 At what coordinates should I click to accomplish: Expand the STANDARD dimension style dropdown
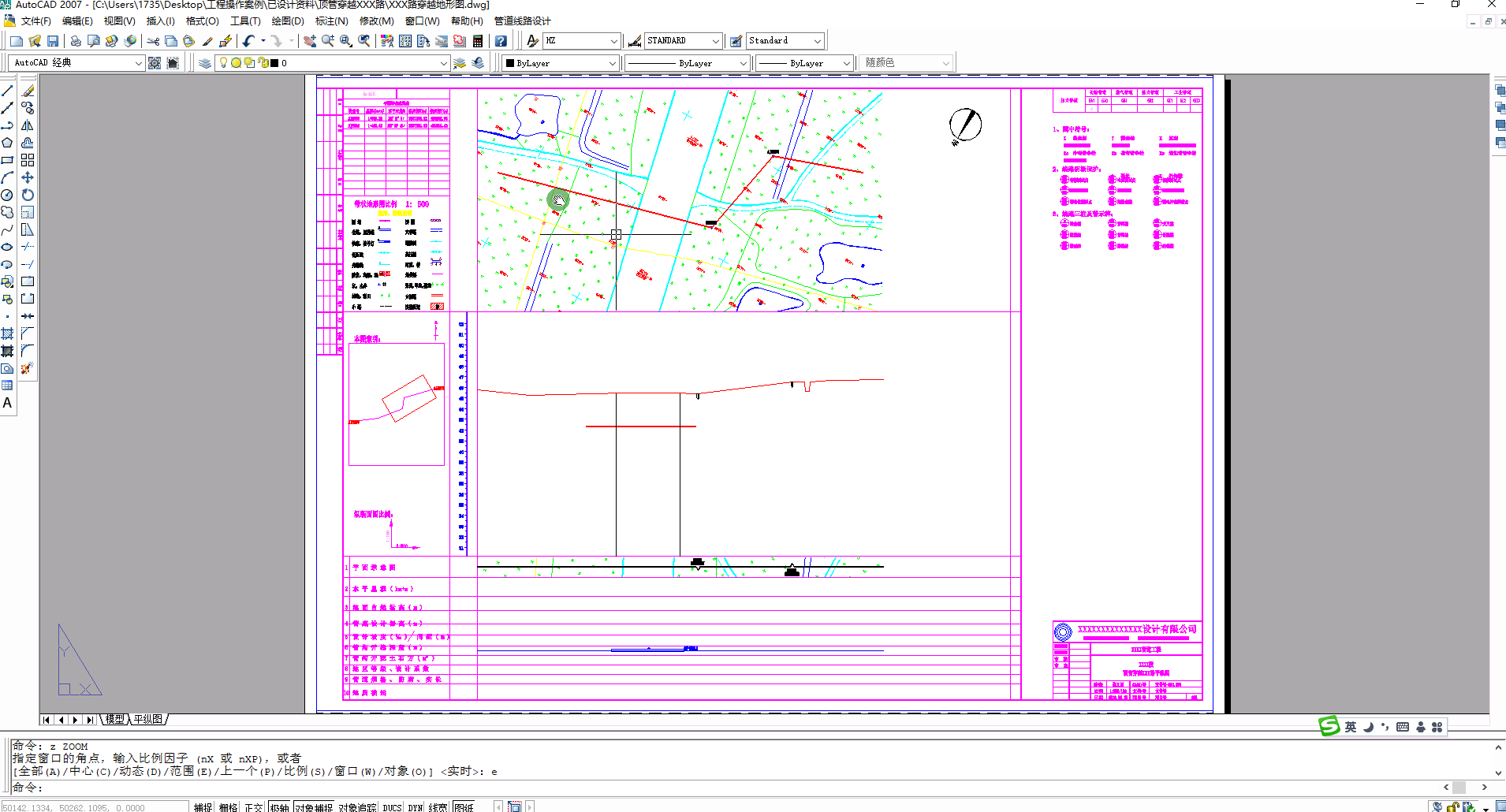point(715,41)
